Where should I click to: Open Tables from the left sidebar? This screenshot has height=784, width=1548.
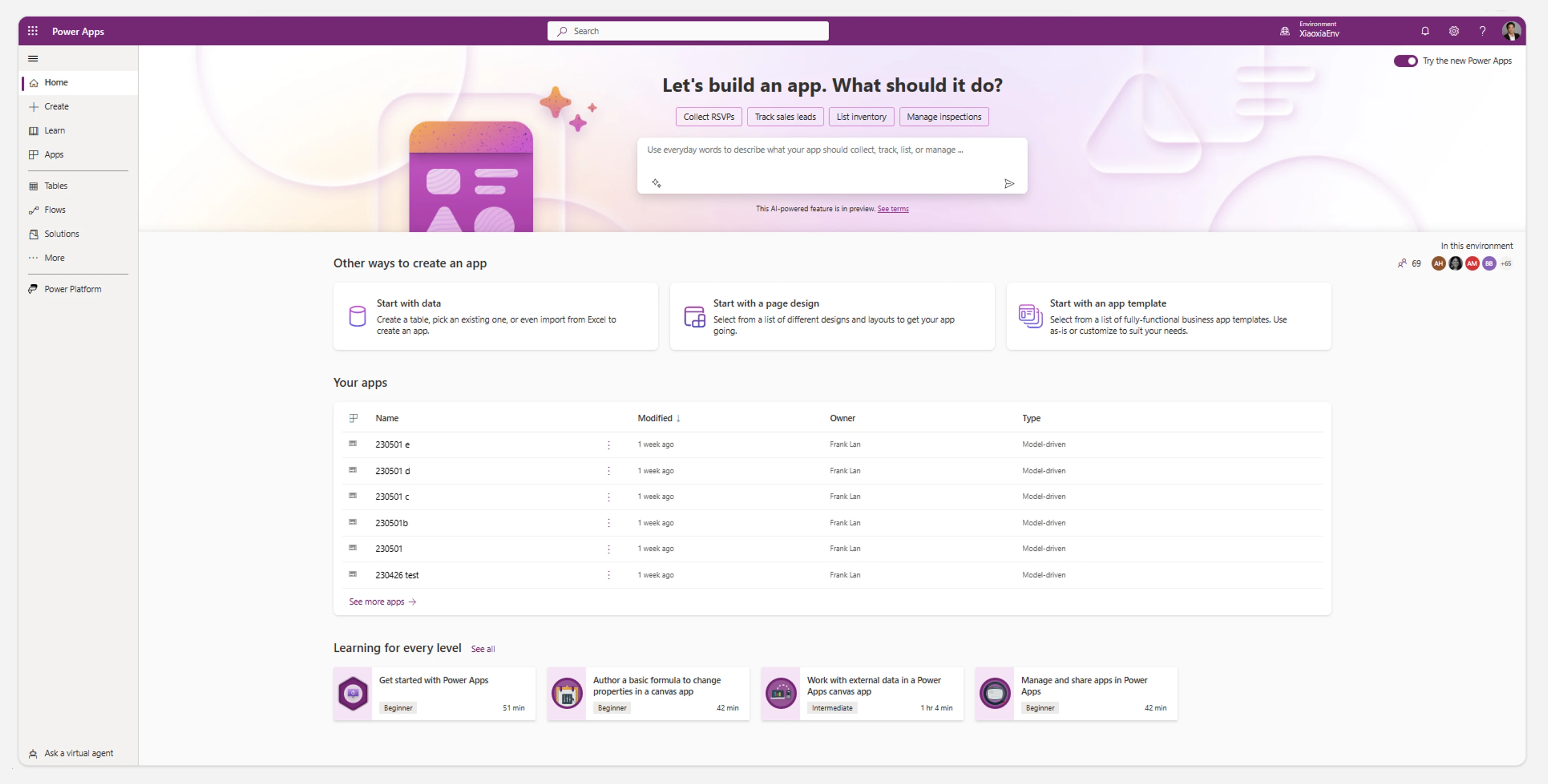[55, 186]
